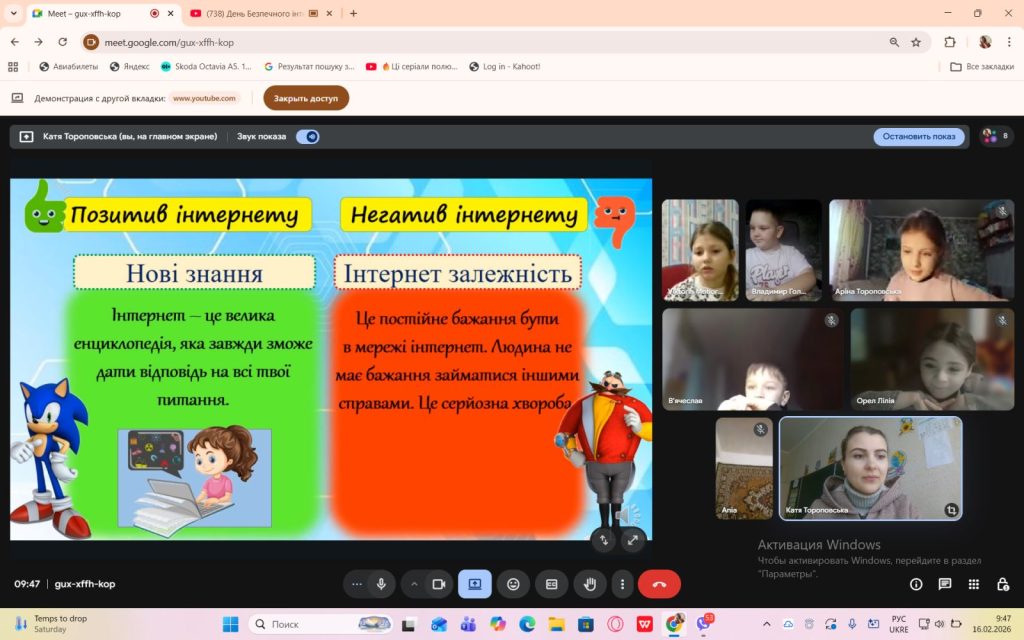End the call with red hang-up button

pos(659,584)
